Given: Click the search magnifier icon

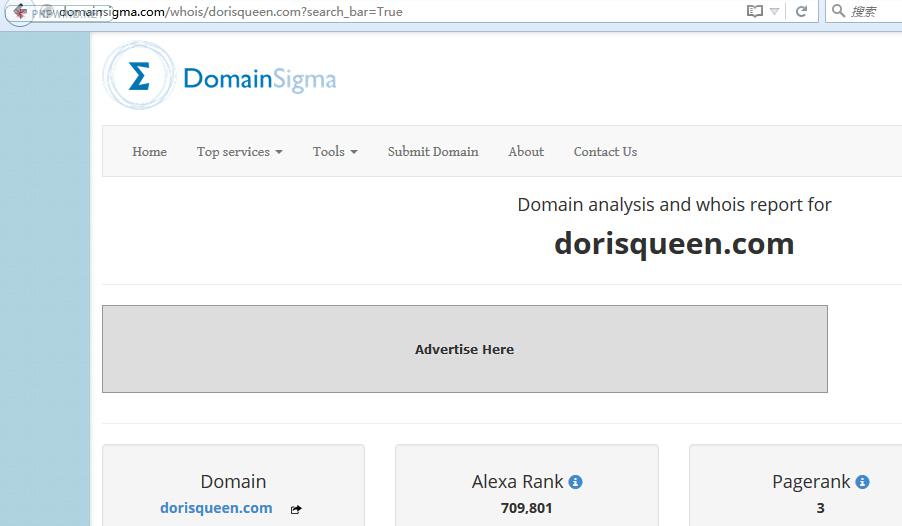Looking at the screenshot, I should coord(838,11).
